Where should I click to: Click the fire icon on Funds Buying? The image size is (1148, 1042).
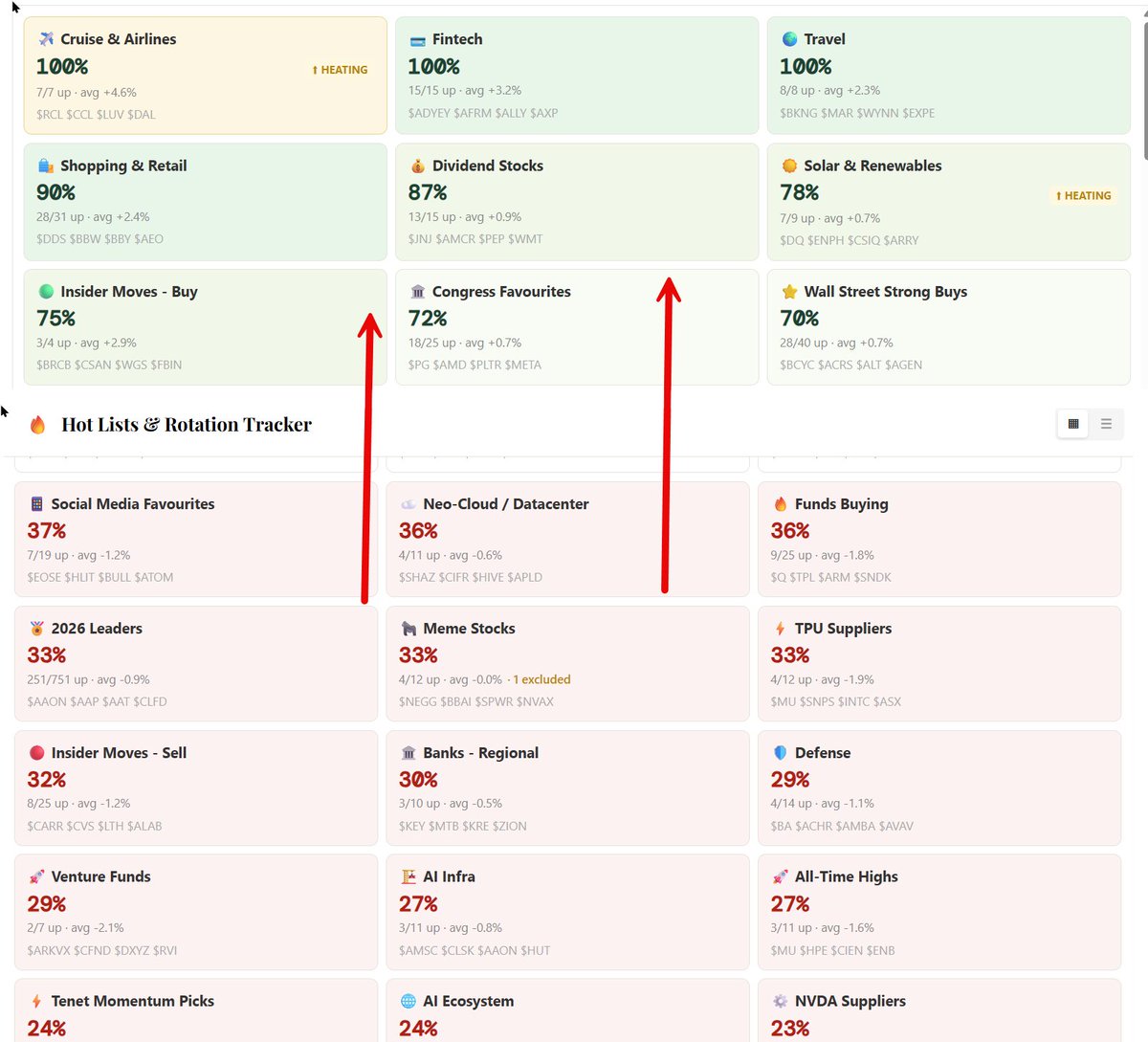[x=780, y=504]
